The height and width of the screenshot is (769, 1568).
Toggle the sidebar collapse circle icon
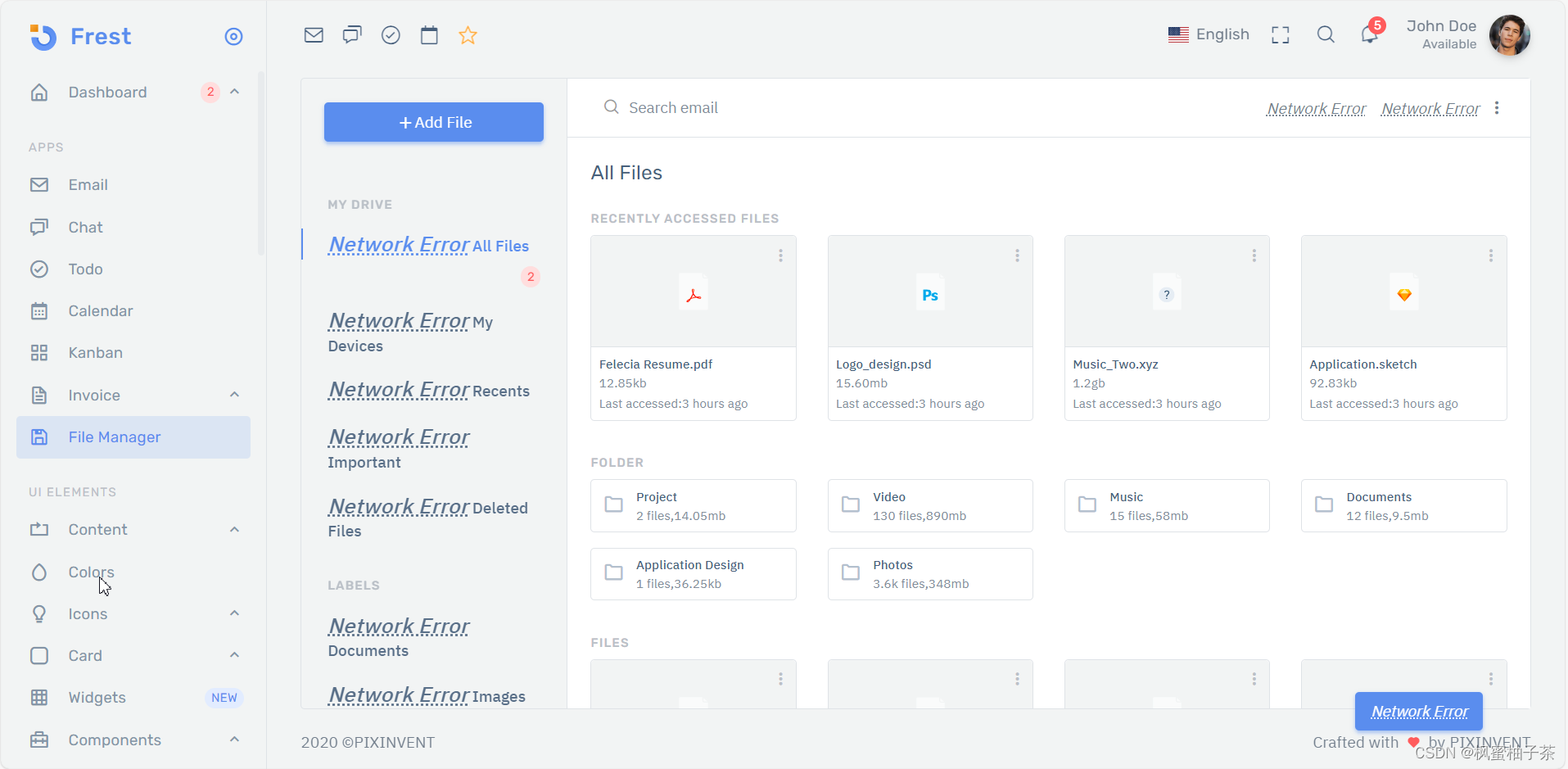click(x=233, y=36)
